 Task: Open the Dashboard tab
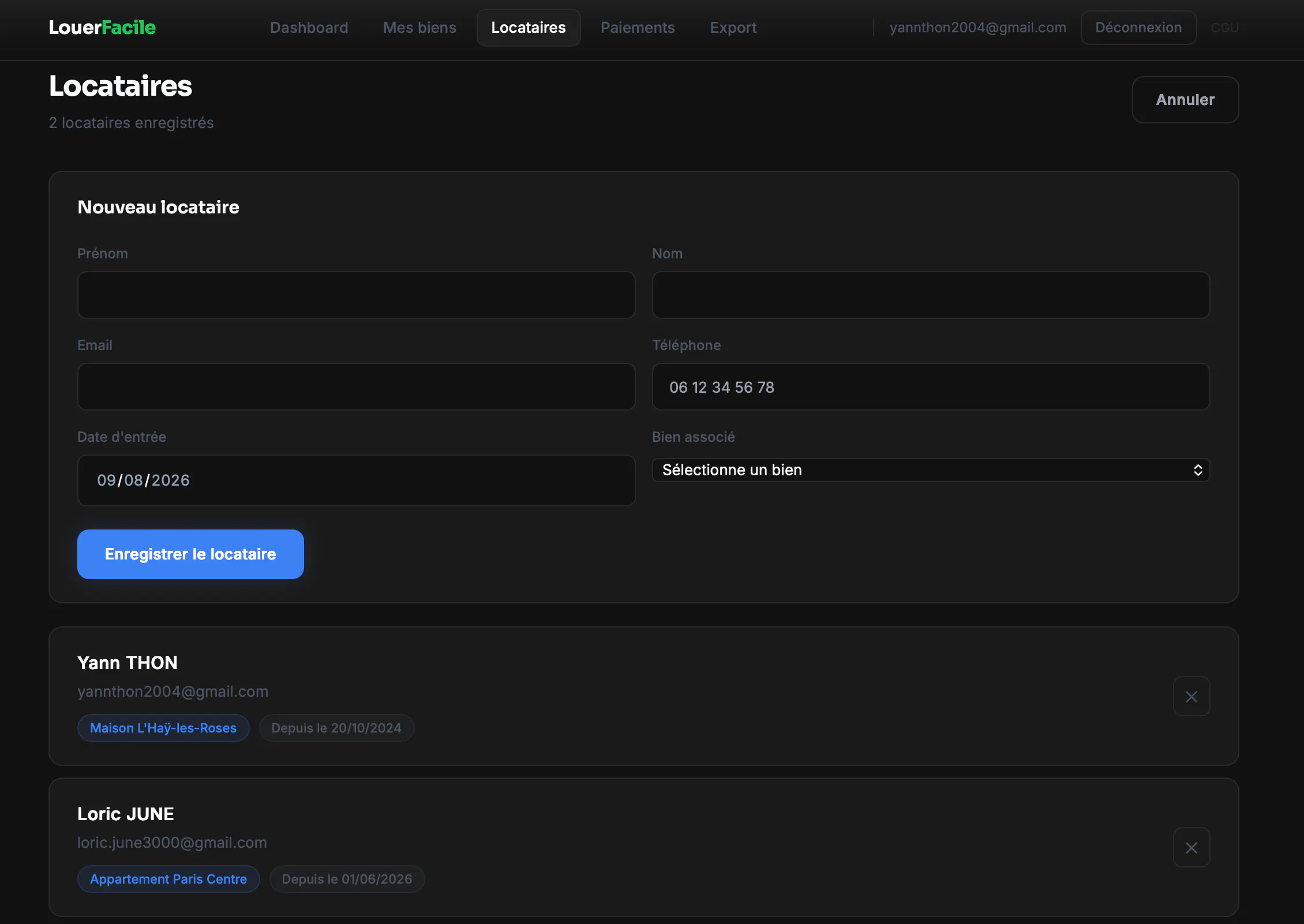pos(309,28)
